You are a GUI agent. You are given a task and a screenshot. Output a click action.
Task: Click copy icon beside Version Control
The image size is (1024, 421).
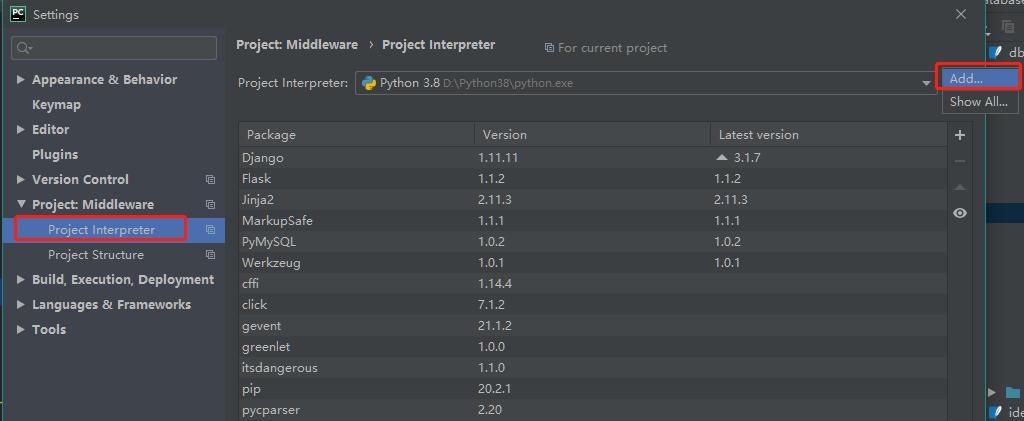(x=211, y=180)
